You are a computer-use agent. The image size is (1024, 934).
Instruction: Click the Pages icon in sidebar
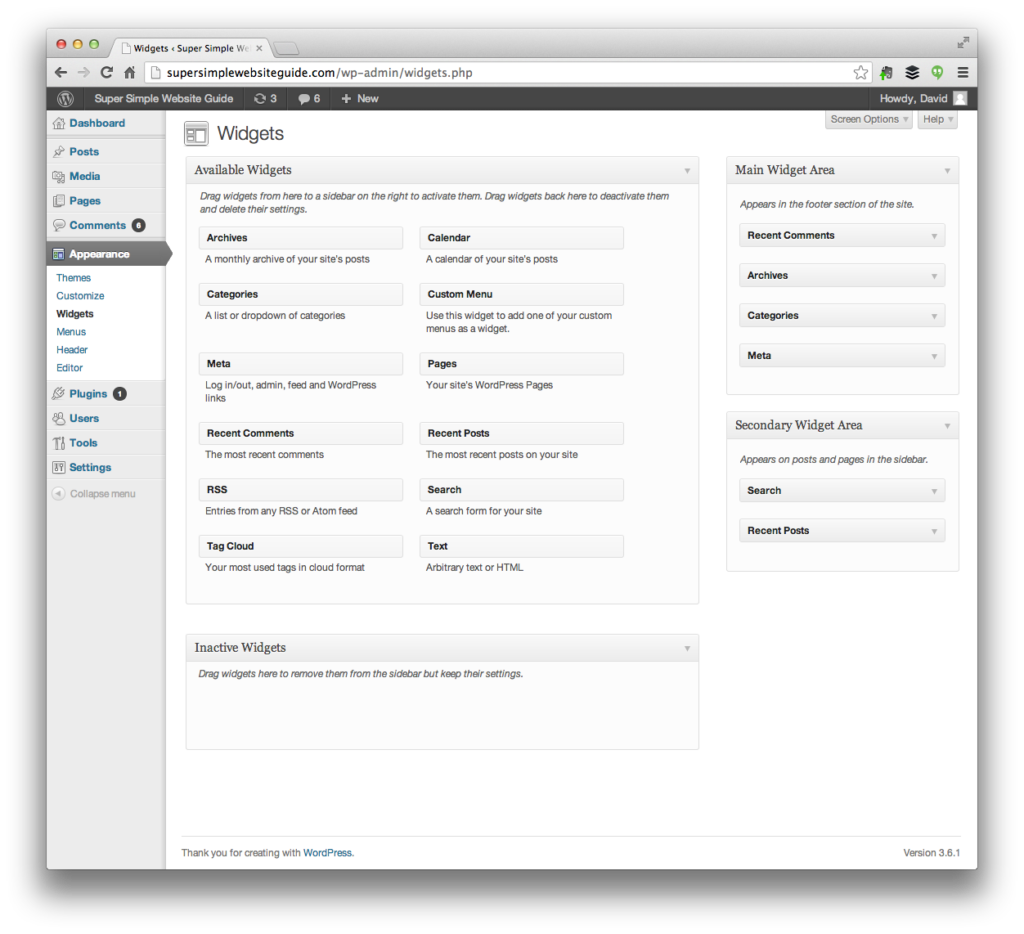coord(59,201)
